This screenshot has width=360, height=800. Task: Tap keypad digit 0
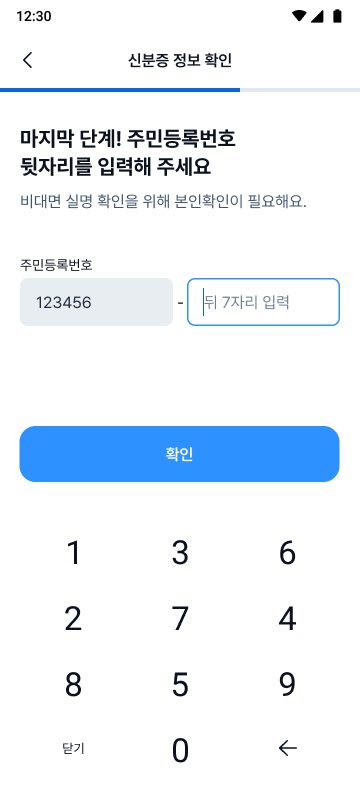point(180,751)
